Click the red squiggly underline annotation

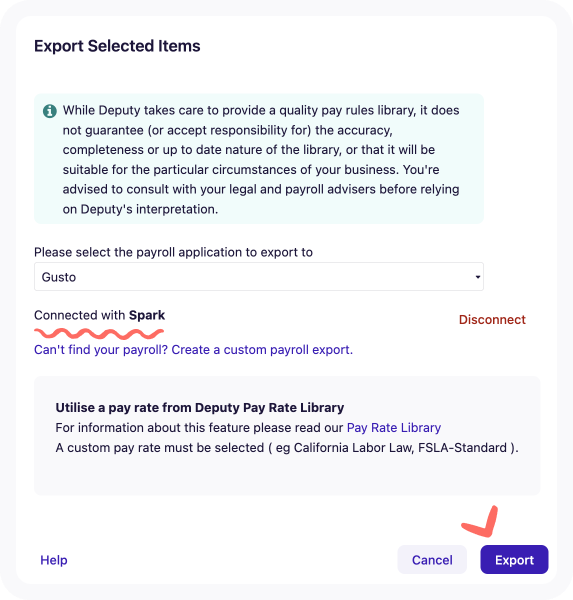pyautogui.click(x=99, y=334)
